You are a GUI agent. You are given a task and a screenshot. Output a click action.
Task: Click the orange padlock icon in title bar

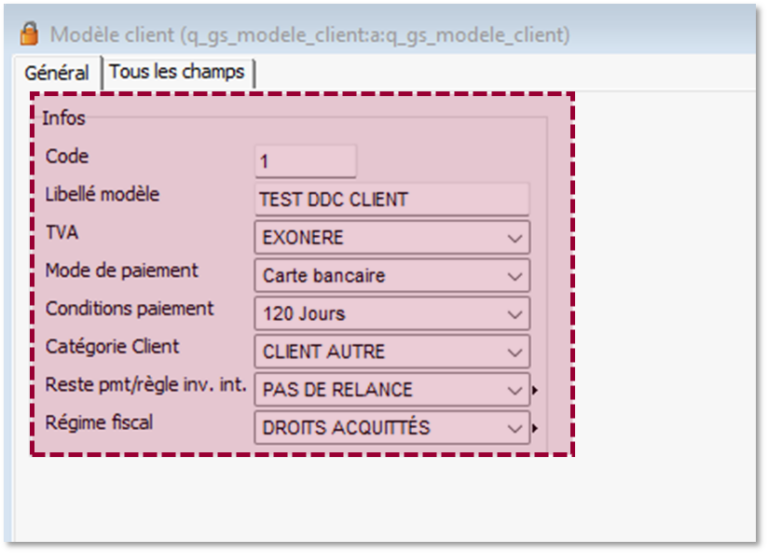pos(30,35)
